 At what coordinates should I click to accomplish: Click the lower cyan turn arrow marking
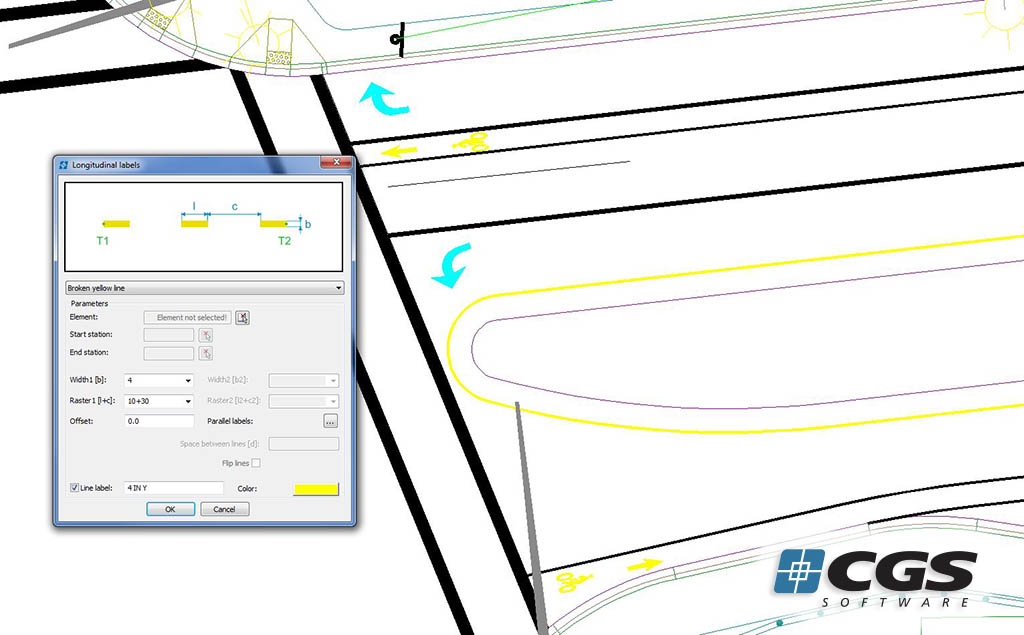[x=451, y=265]
